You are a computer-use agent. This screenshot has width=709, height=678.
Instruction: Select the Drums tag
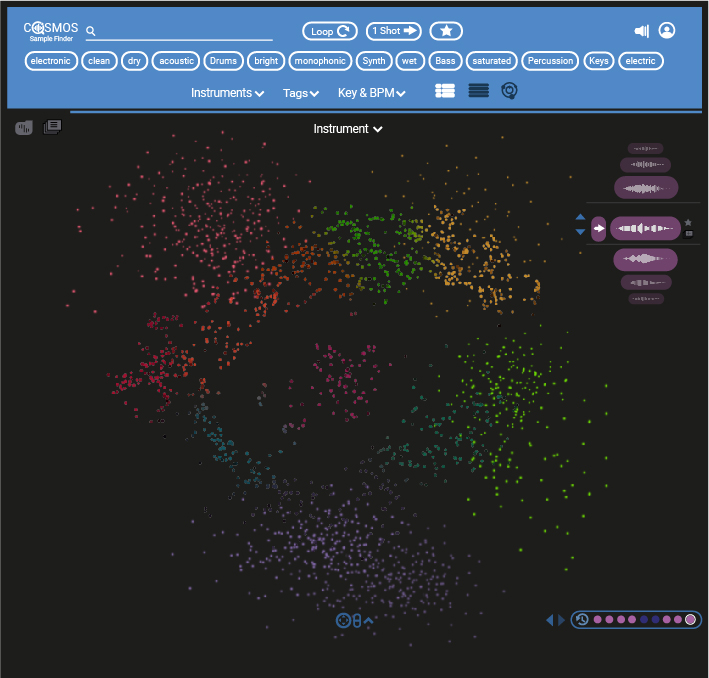[223, 61]
